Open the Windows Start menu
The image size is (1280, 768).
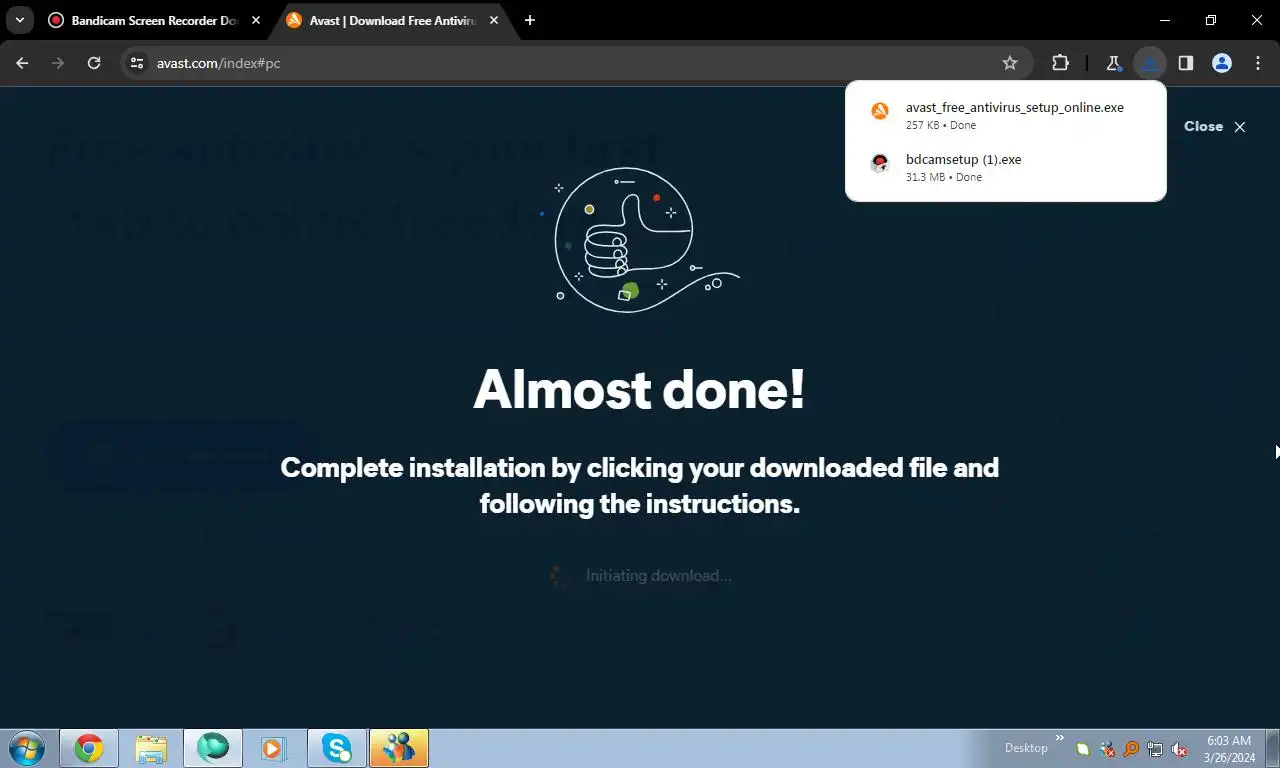click(x=27, y=748)
